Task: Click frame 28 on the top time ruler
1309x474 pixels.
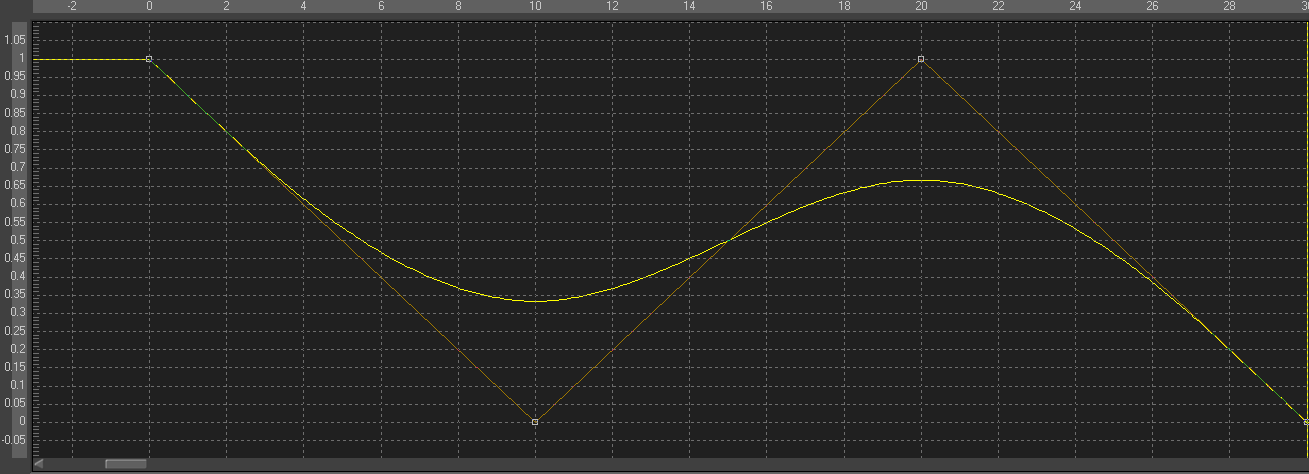Action: [x=1230, y=6]
